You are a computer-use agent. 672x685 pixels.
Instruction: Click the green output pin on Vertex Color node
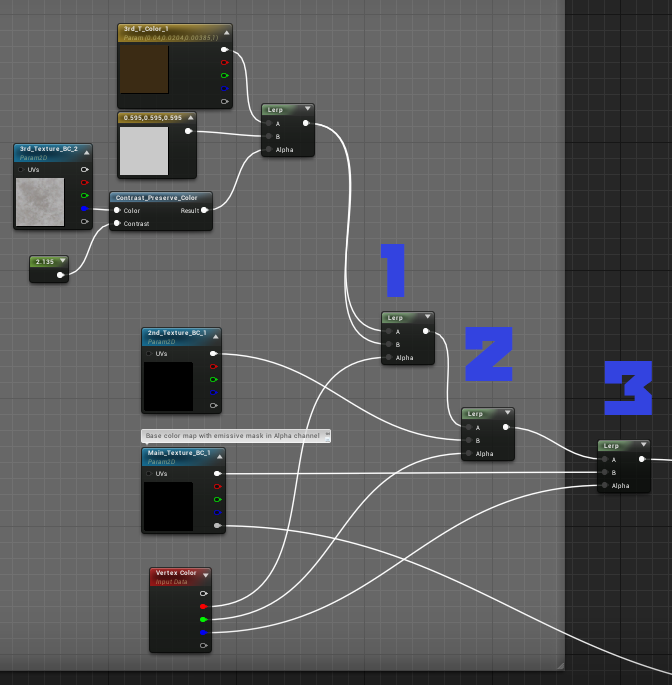tap(203, 619)
